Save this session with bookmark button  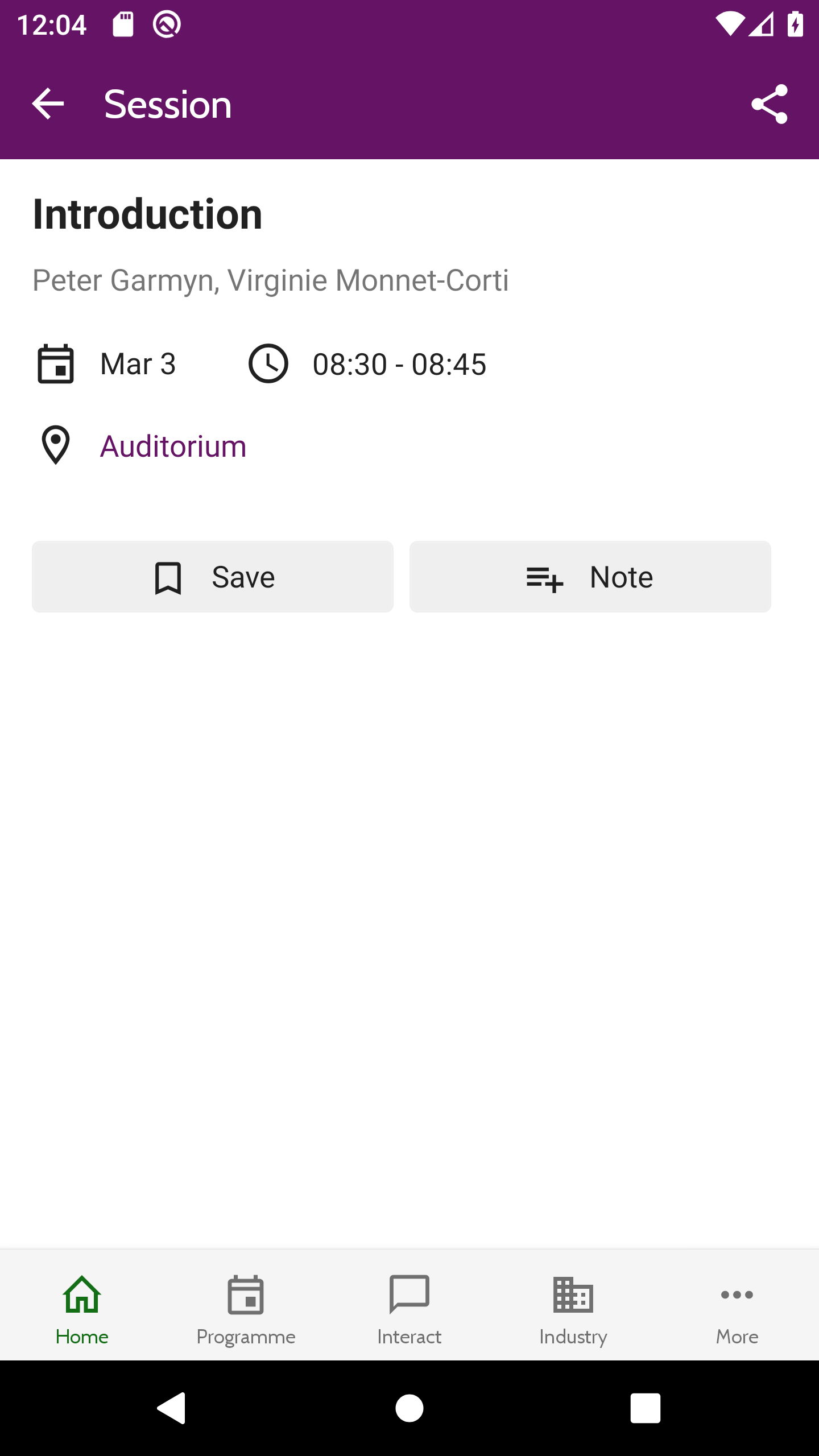pyautogui.click(x=213, y=577)
